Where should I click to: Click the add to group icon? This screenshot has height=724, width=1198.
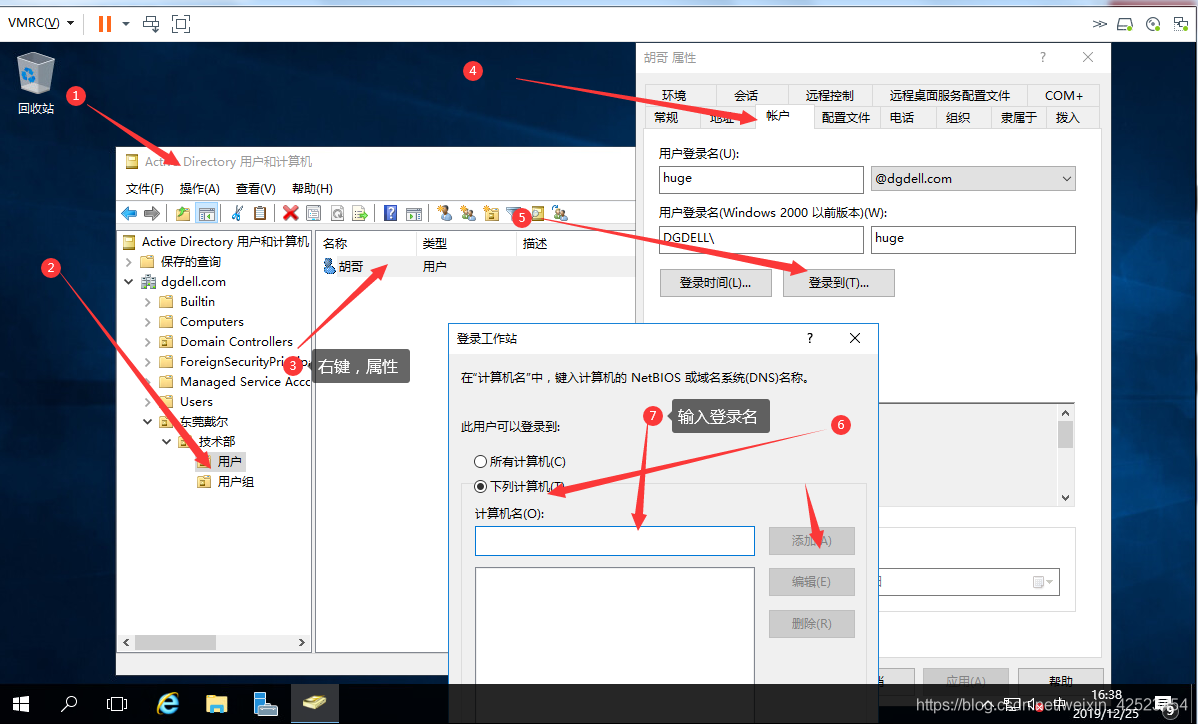[x=559, y=213]
